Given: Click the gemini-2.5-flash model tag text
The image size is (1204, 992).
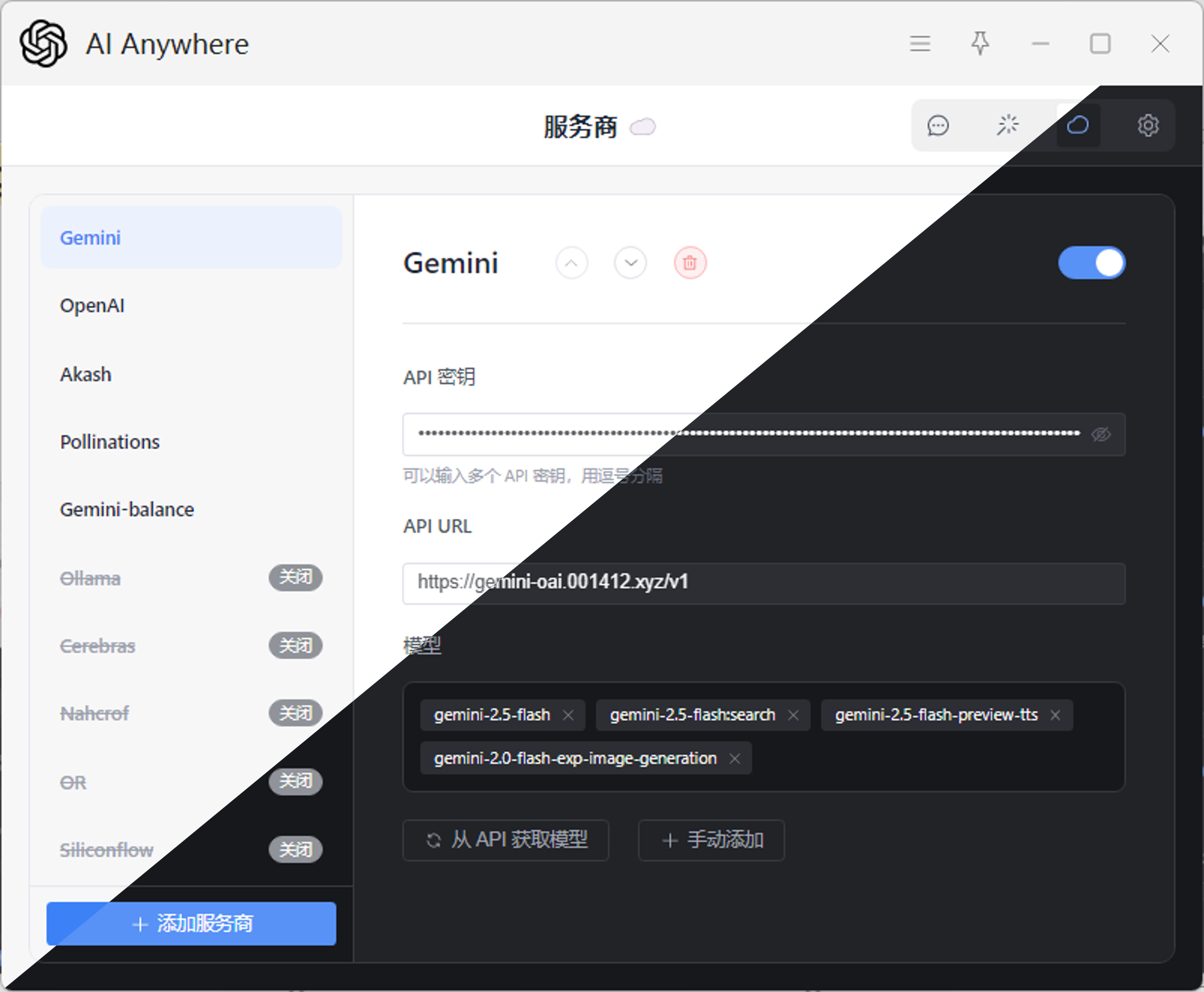Looking at the screenshot, I should [492, 715].
